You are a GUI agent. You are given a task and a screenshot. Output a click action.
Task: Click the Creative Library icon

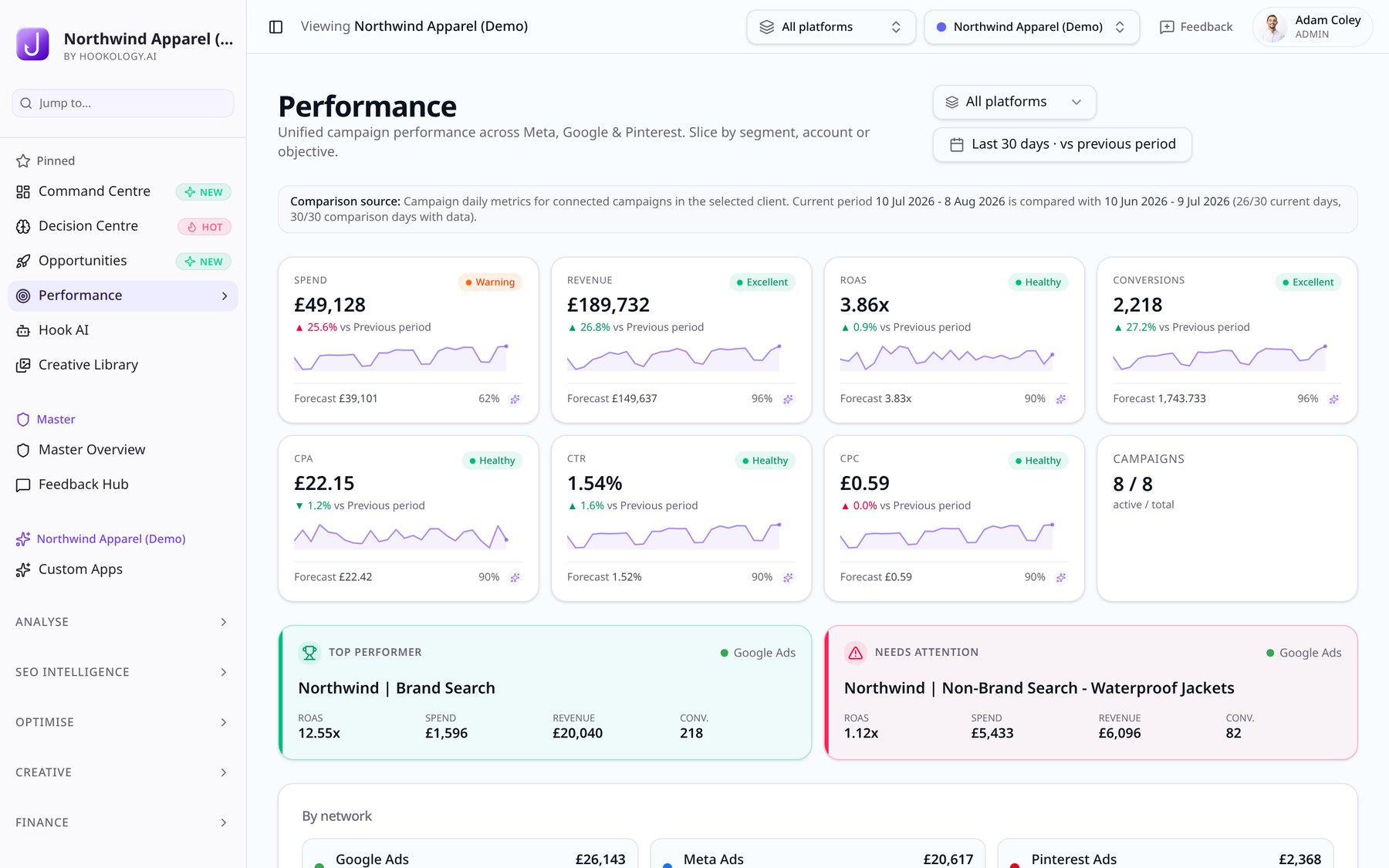(x=23, y=365)
